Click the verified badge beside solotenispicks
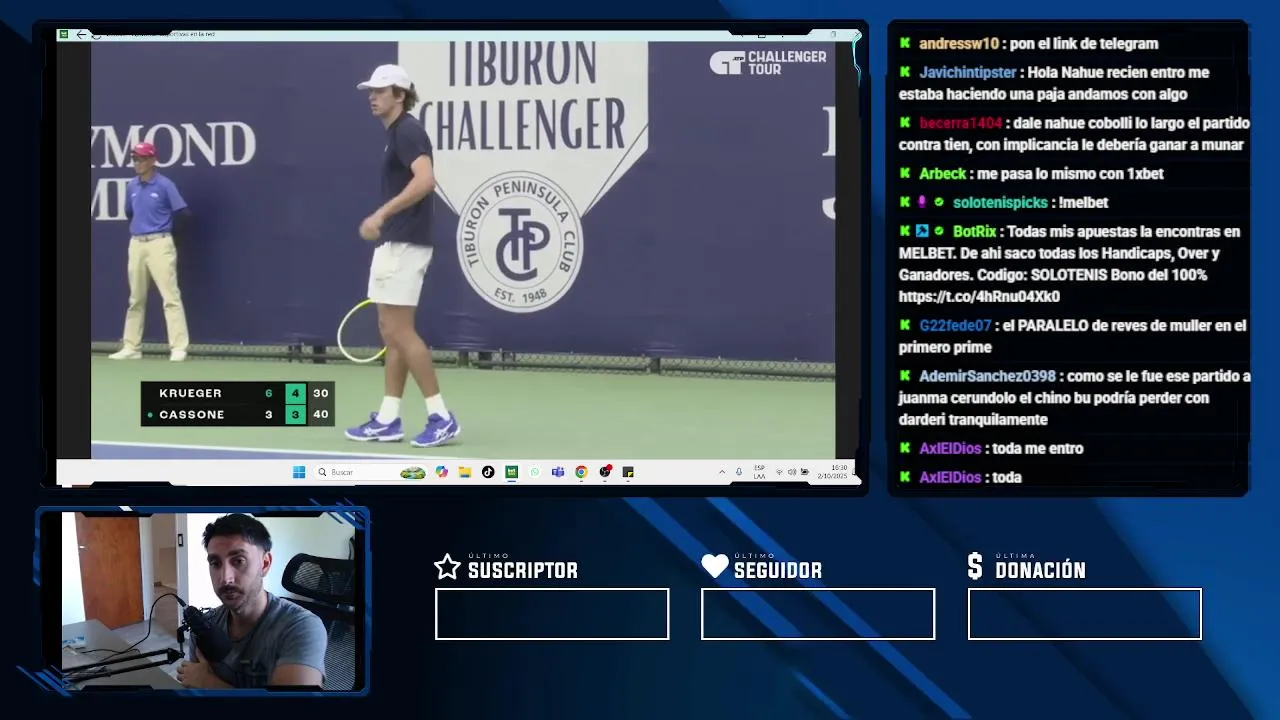1280x720 pixels. (939, 203)
